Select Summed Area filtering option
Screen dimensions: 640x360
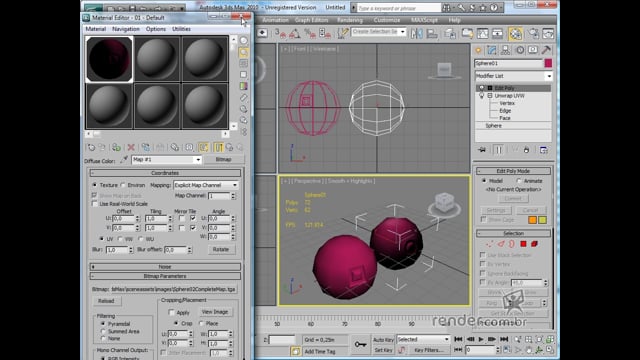103,331
